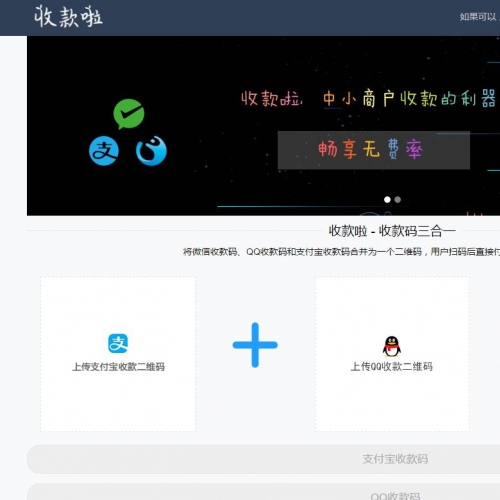
Task: Click the large blue plus sign
Action: click(x=255, y=345)
